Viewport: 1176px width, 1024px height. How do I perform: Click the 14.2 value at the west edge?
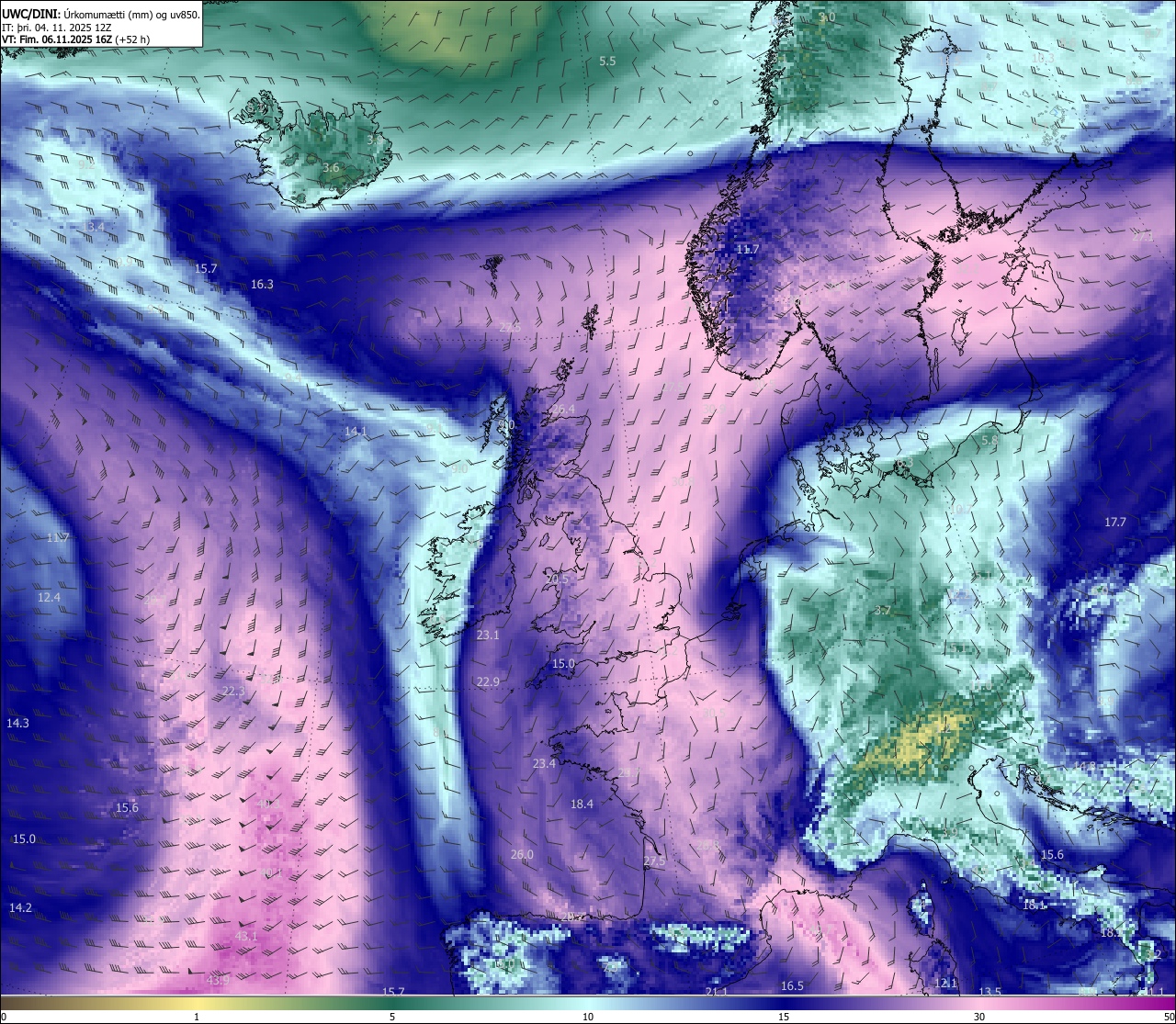coord(20,907)
